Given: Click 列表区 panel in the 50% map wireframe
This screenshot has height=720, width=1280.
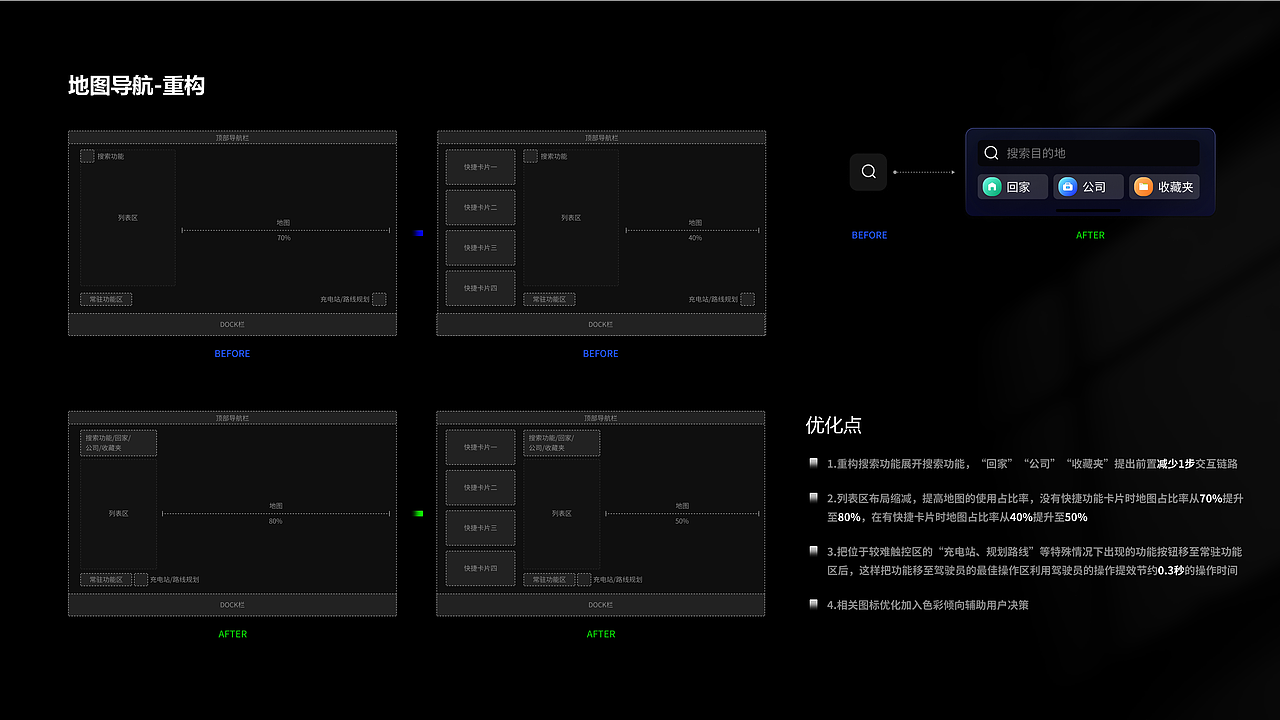Looking at the screenshot, I should (x=561, y=513).
